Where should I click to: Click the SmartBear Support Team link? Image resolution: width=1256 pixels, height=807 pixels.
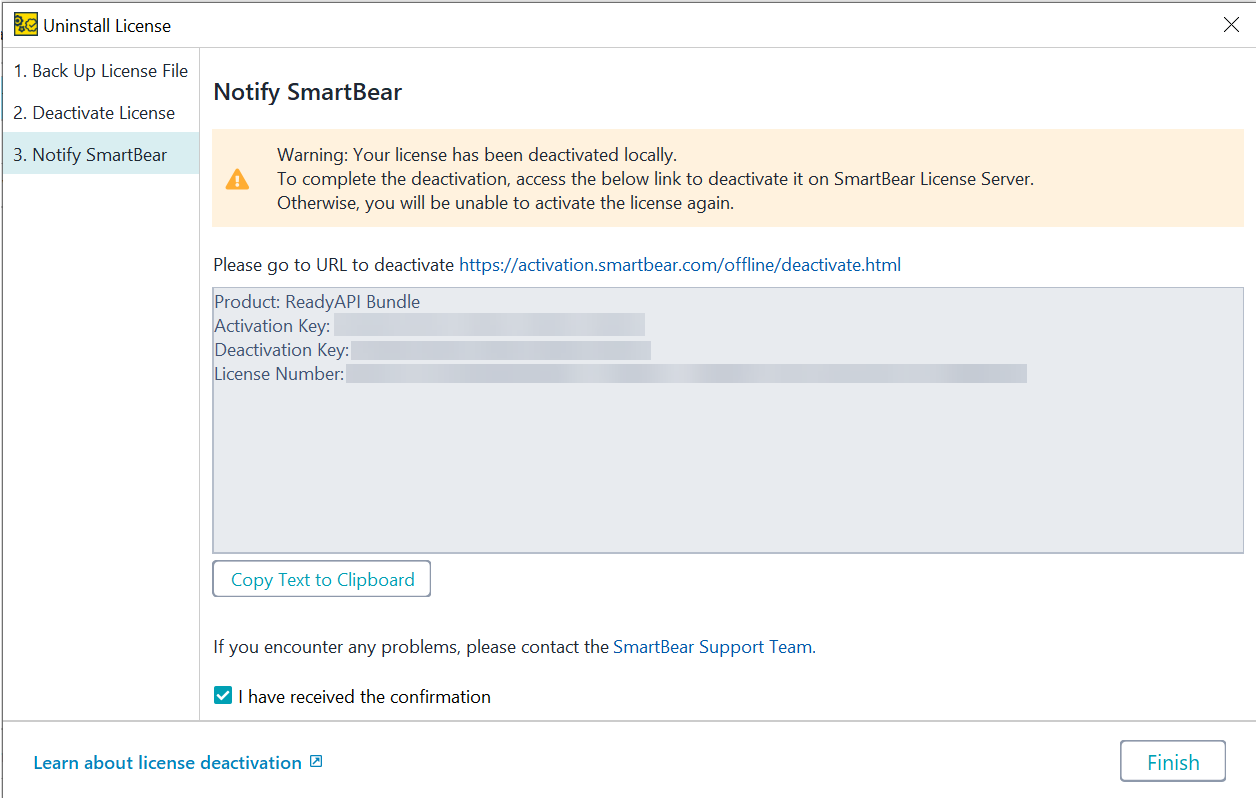713,646
